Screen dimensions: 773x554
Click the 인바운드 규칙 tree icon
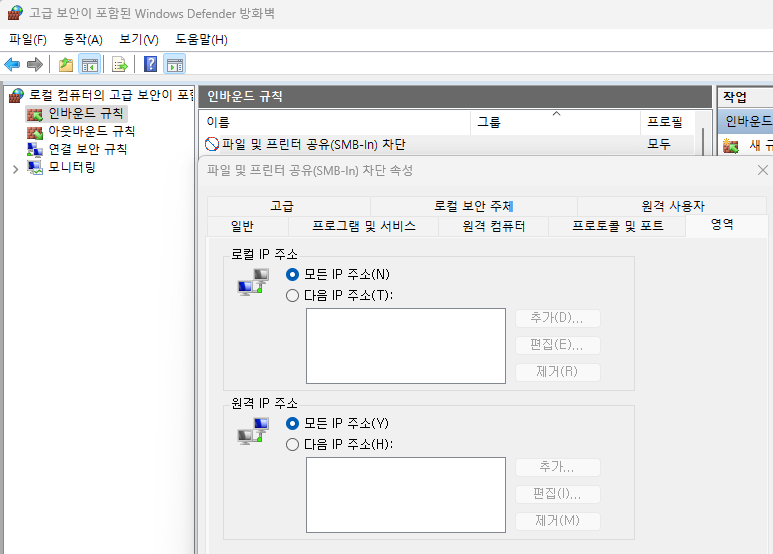pyautogui.click(x=35, y=115)
